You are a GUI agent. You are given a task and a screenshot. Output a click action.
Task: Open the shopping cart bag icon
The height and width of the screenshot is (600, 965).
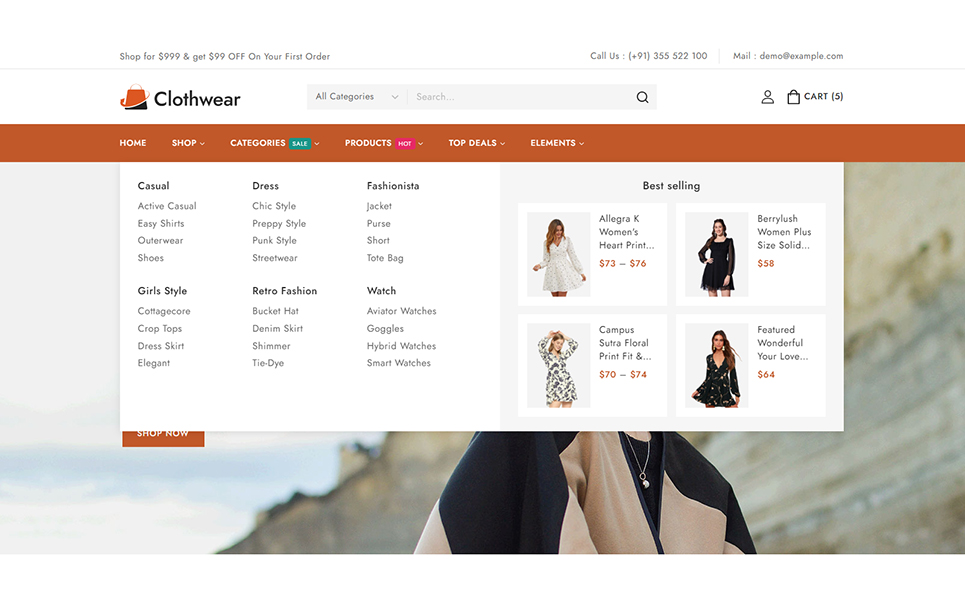coord(793,97)
